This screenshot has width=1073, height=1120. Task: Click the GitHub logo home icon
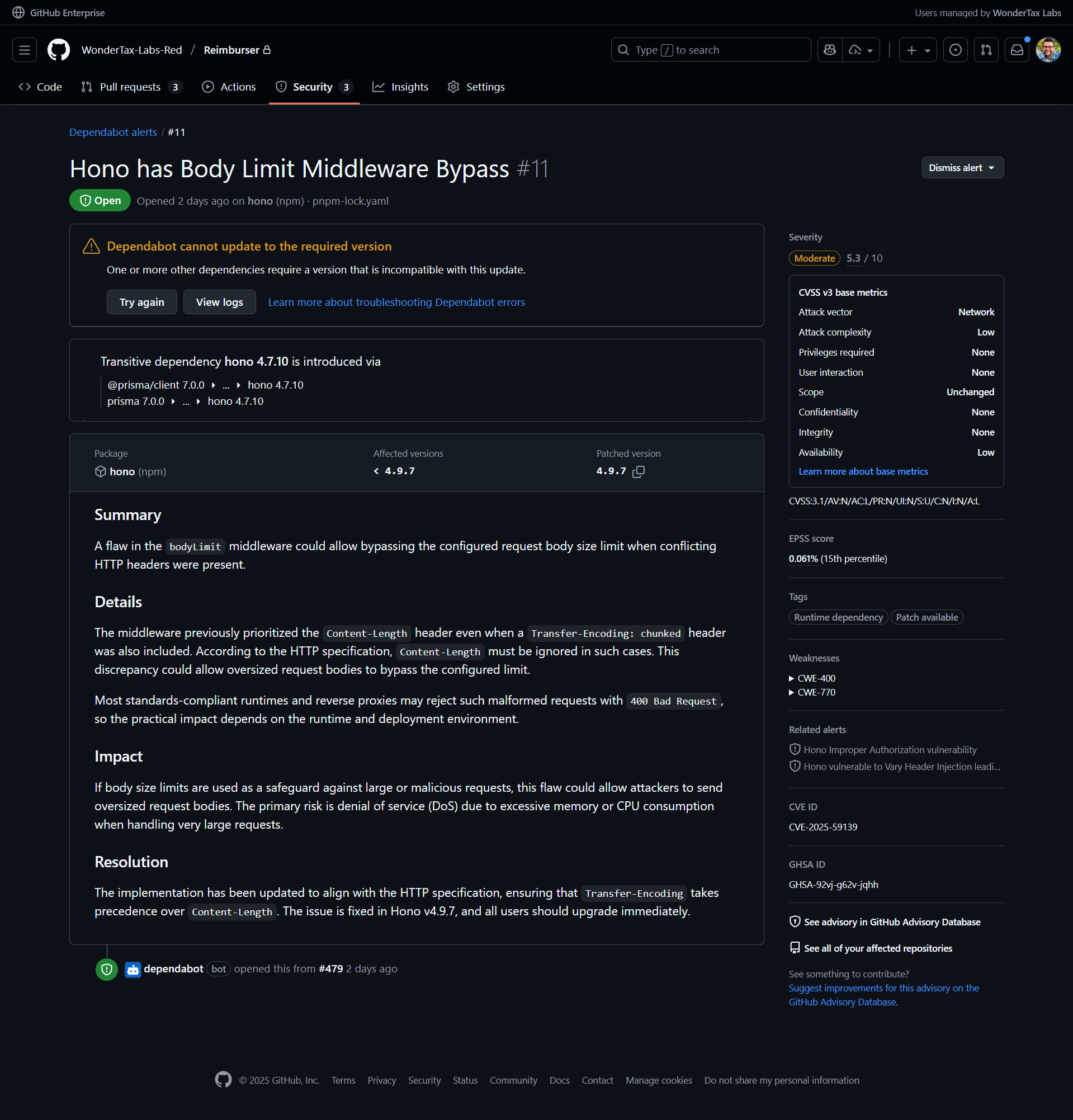tap(59, 50)
